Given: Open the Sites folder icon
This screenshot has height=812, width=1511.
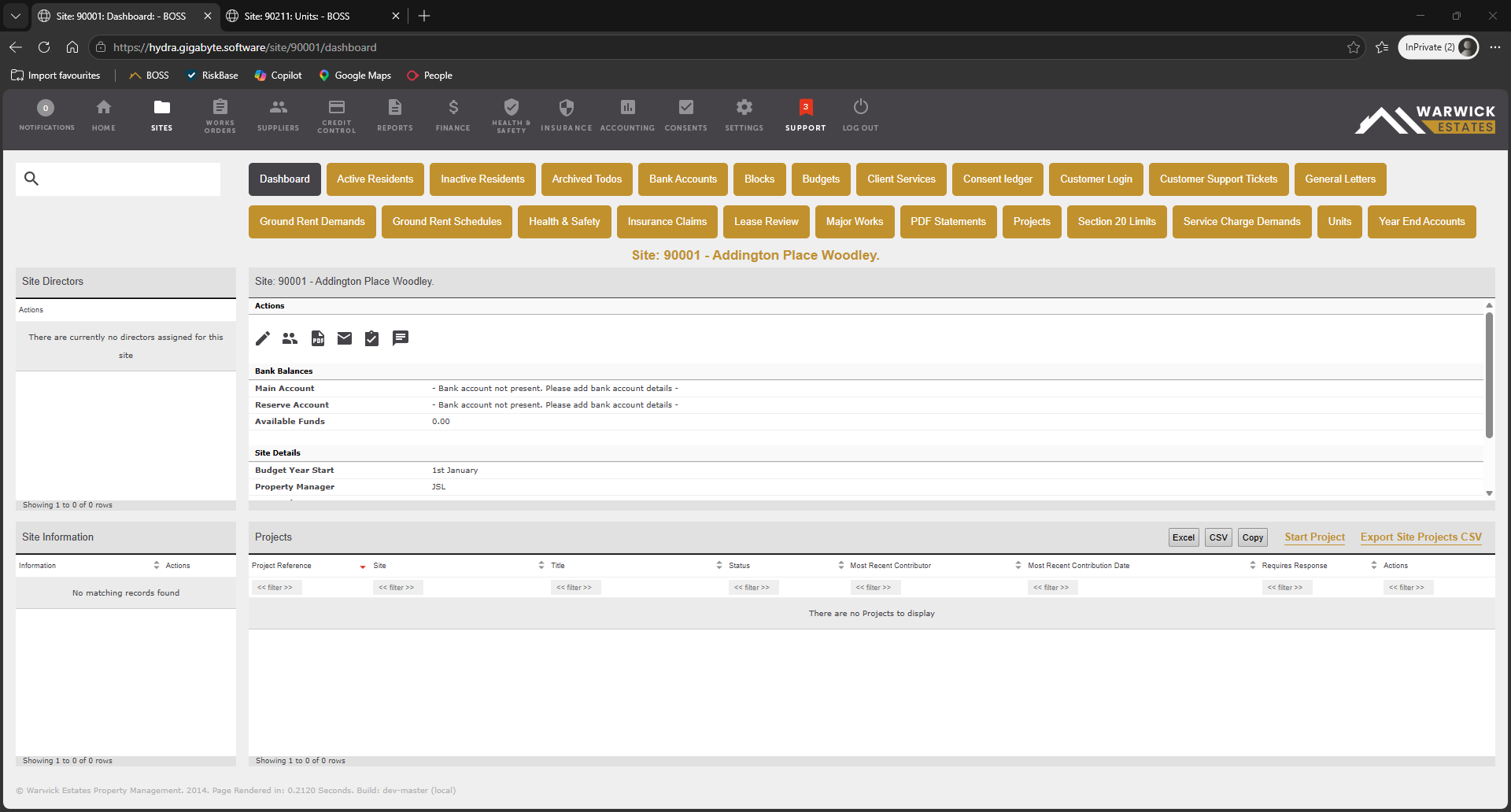Looking at the screenshot, I should 162,107.
